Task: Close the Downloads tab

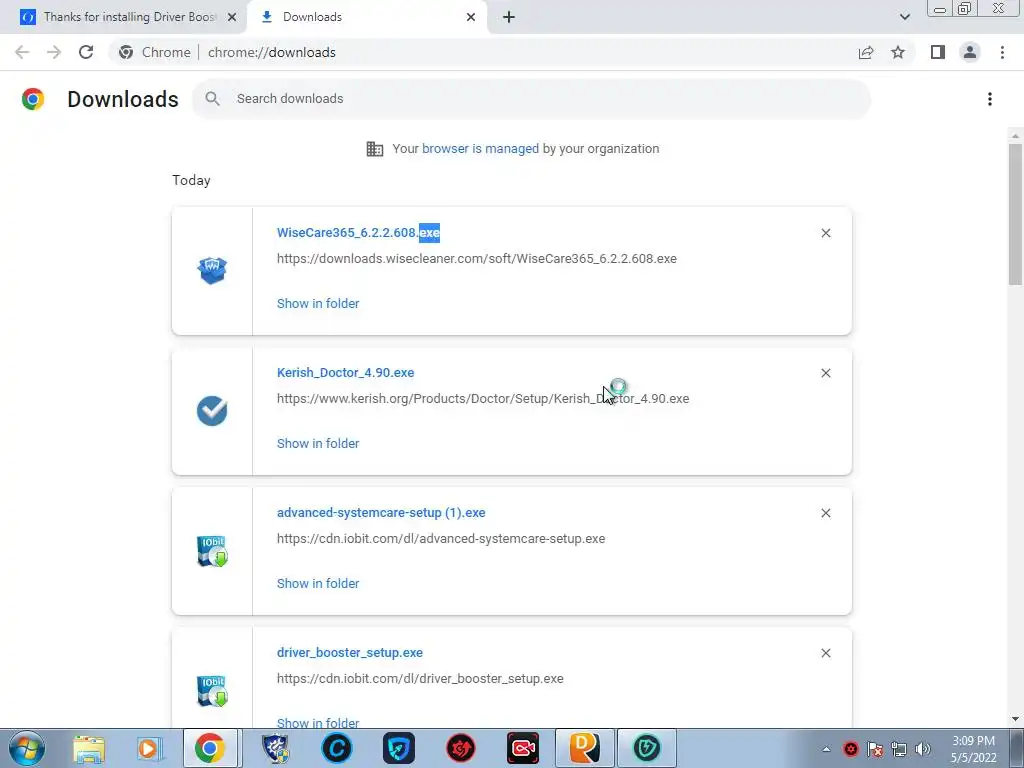Action: click(x=471, y=17)
